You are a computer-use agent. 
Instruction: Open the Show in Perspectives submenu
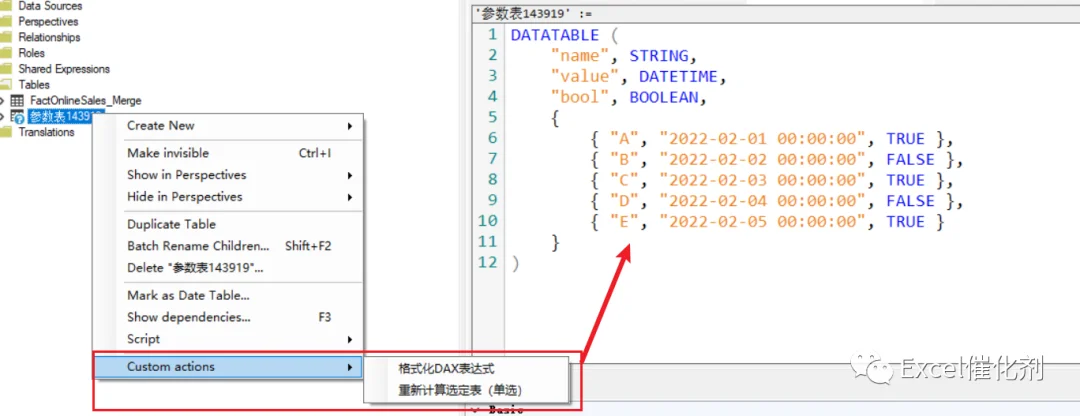[228, 175]
